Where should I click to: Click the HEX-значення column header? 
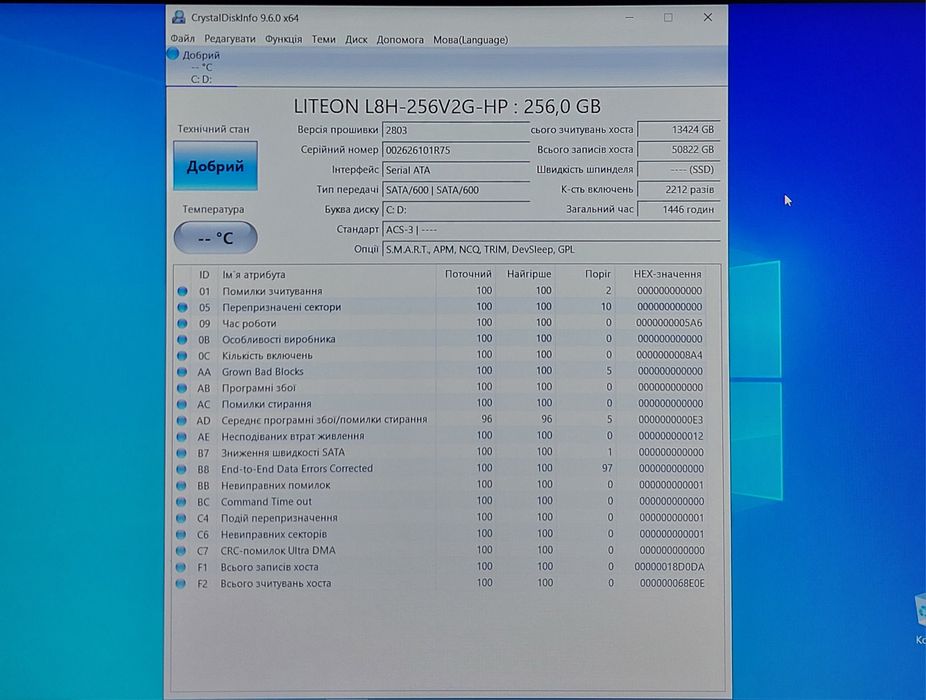tap(667, 274)
